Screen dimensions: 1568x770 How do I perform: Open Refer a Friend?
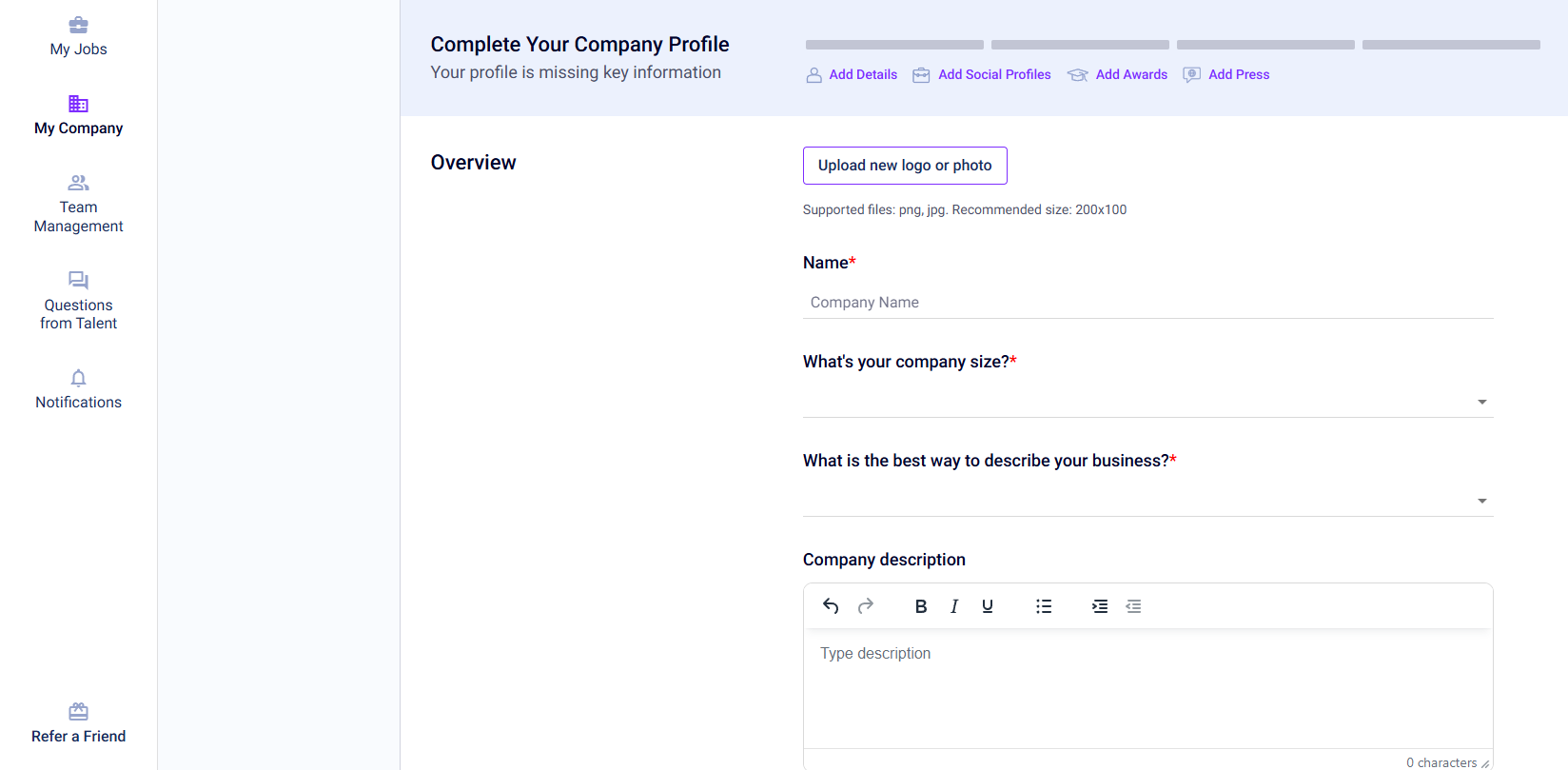click(78, 724)
